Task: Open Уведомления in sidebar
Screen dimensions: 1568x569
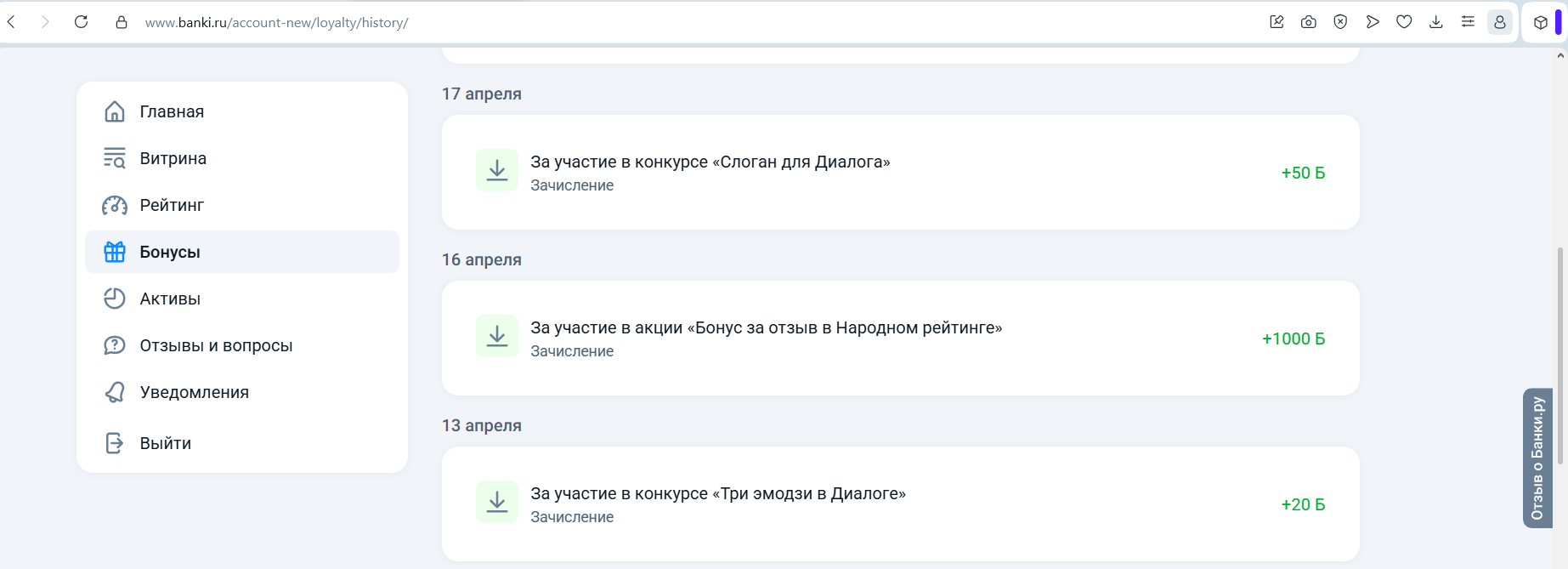Action: [194, 392]
